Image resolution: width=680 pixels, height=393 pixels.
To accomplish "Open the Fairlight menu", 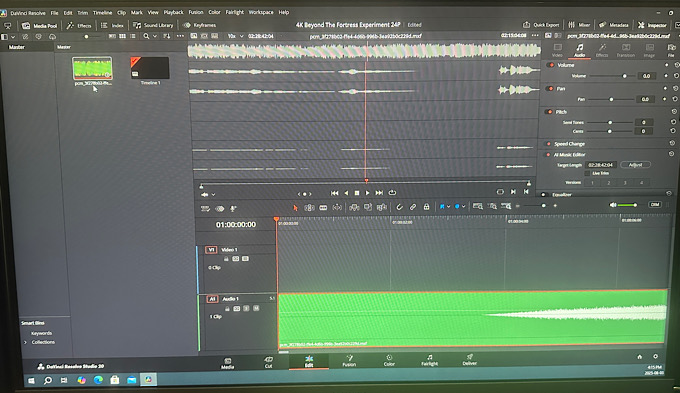I will click(235, 12).
